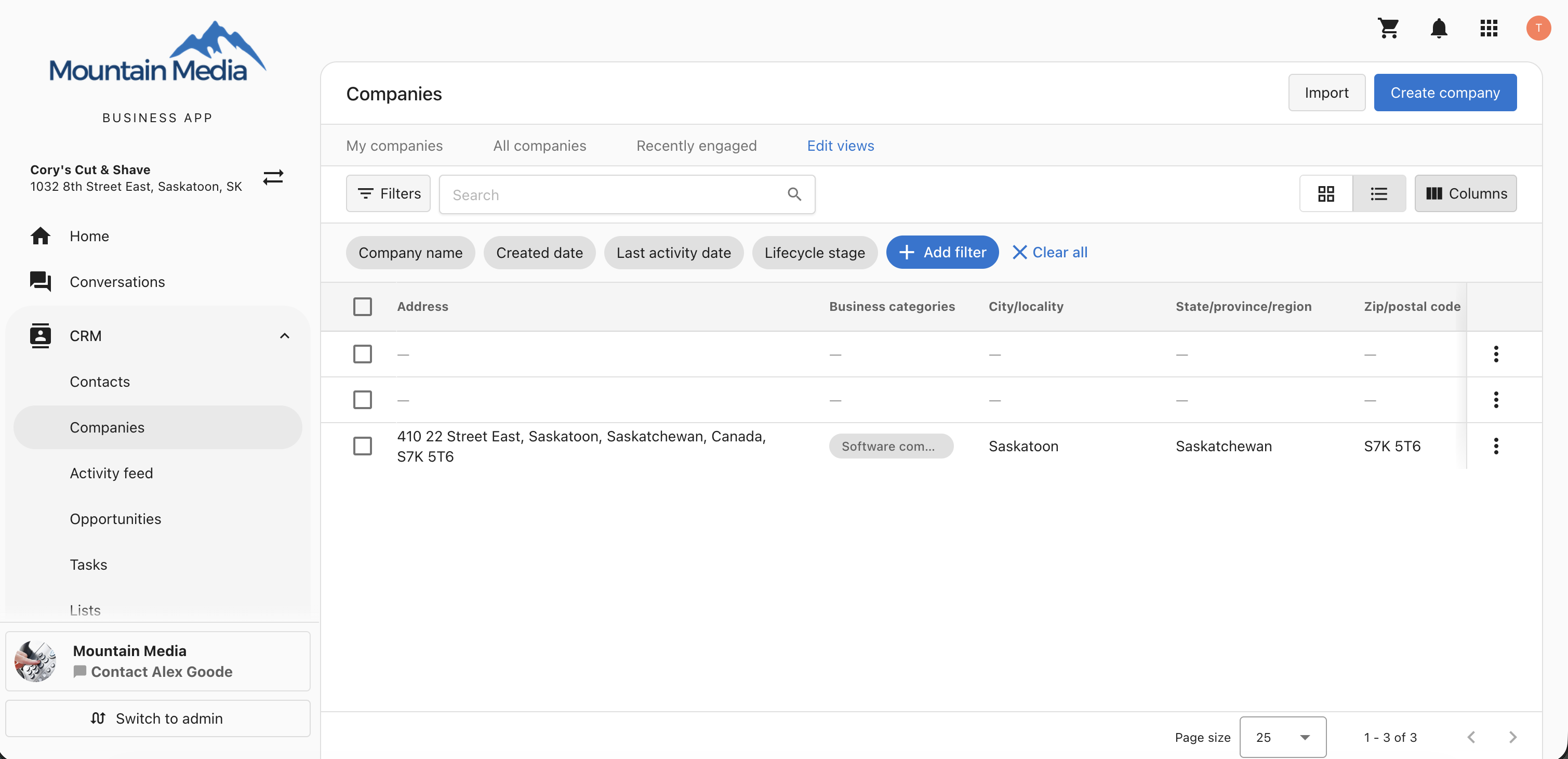This screenshot has height=759, width=1568.
Task: Click the Conversations chat icon
Action: click(x=40, y=281)
